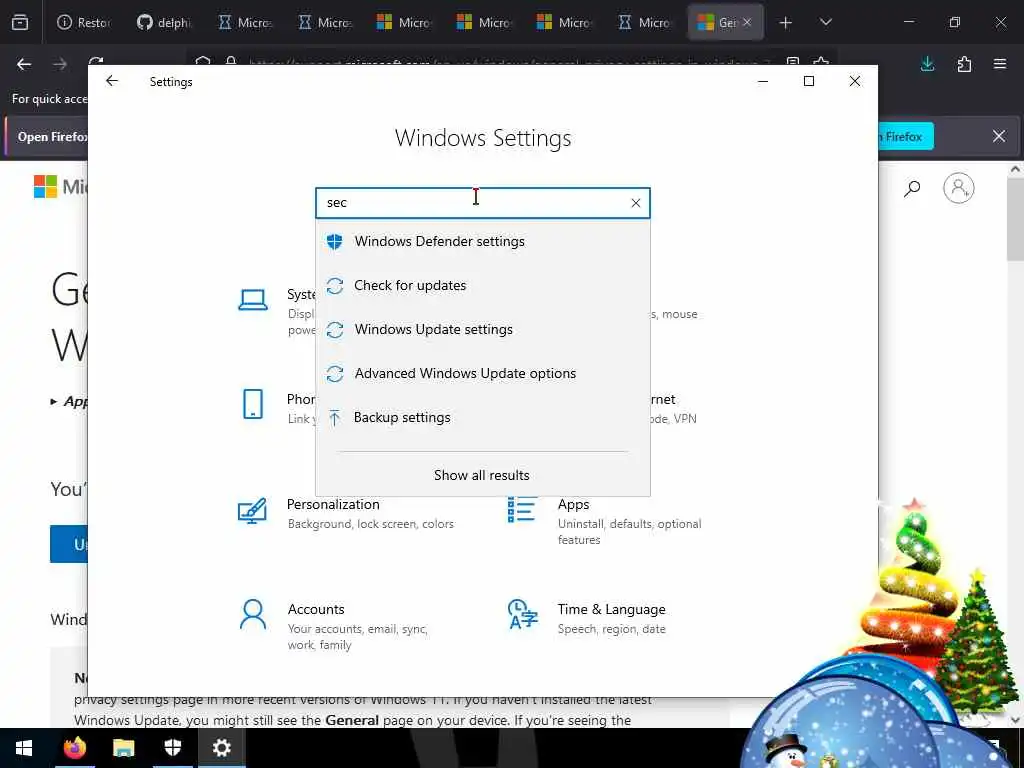Open a new Firefox tab
Image resolution: width=1024 pixels, height=768 pixels.
786,23
